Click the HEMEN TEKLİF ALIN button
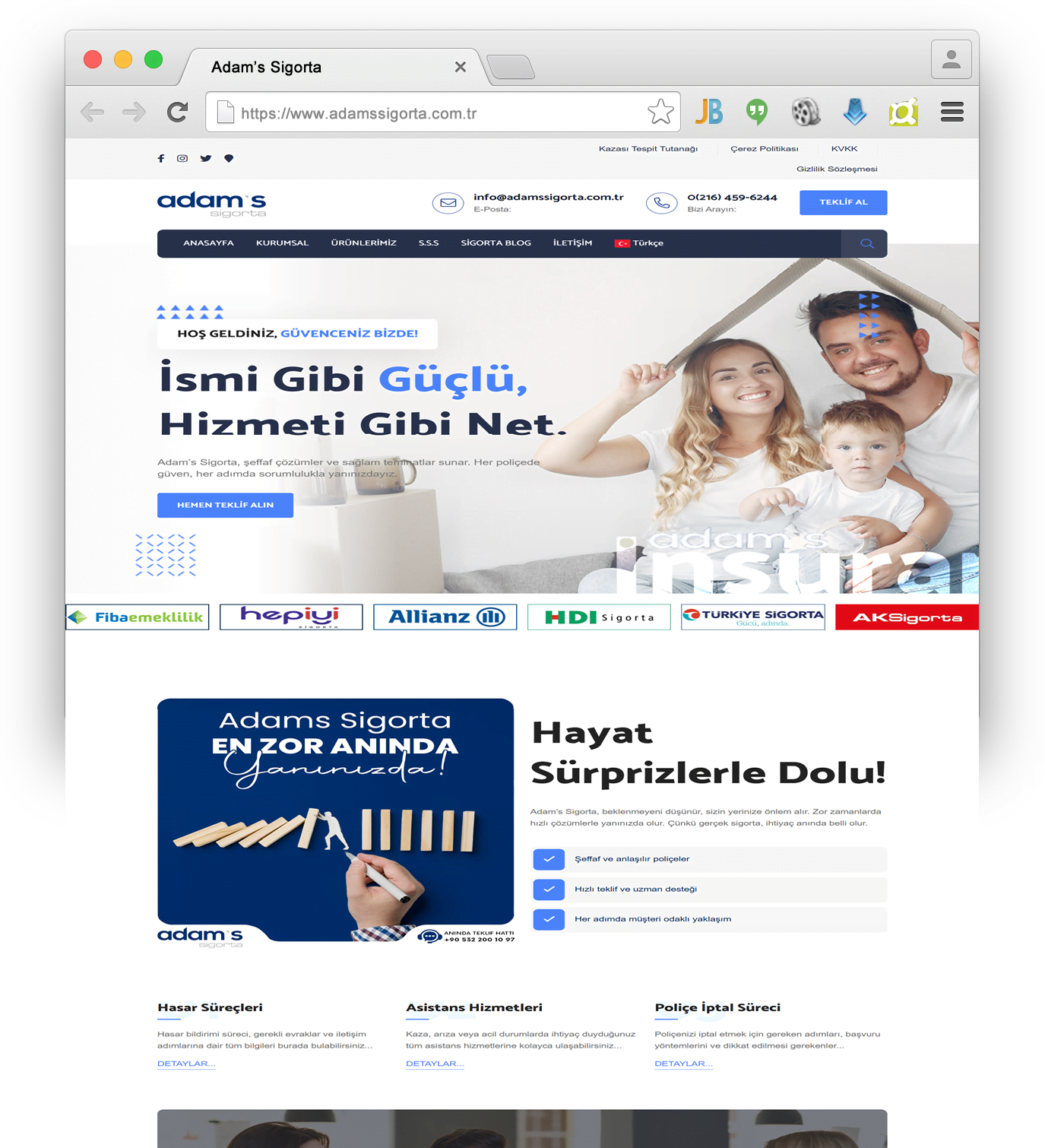Image resolution: width=1045 pixels, height=1148 pixels. 225,505
